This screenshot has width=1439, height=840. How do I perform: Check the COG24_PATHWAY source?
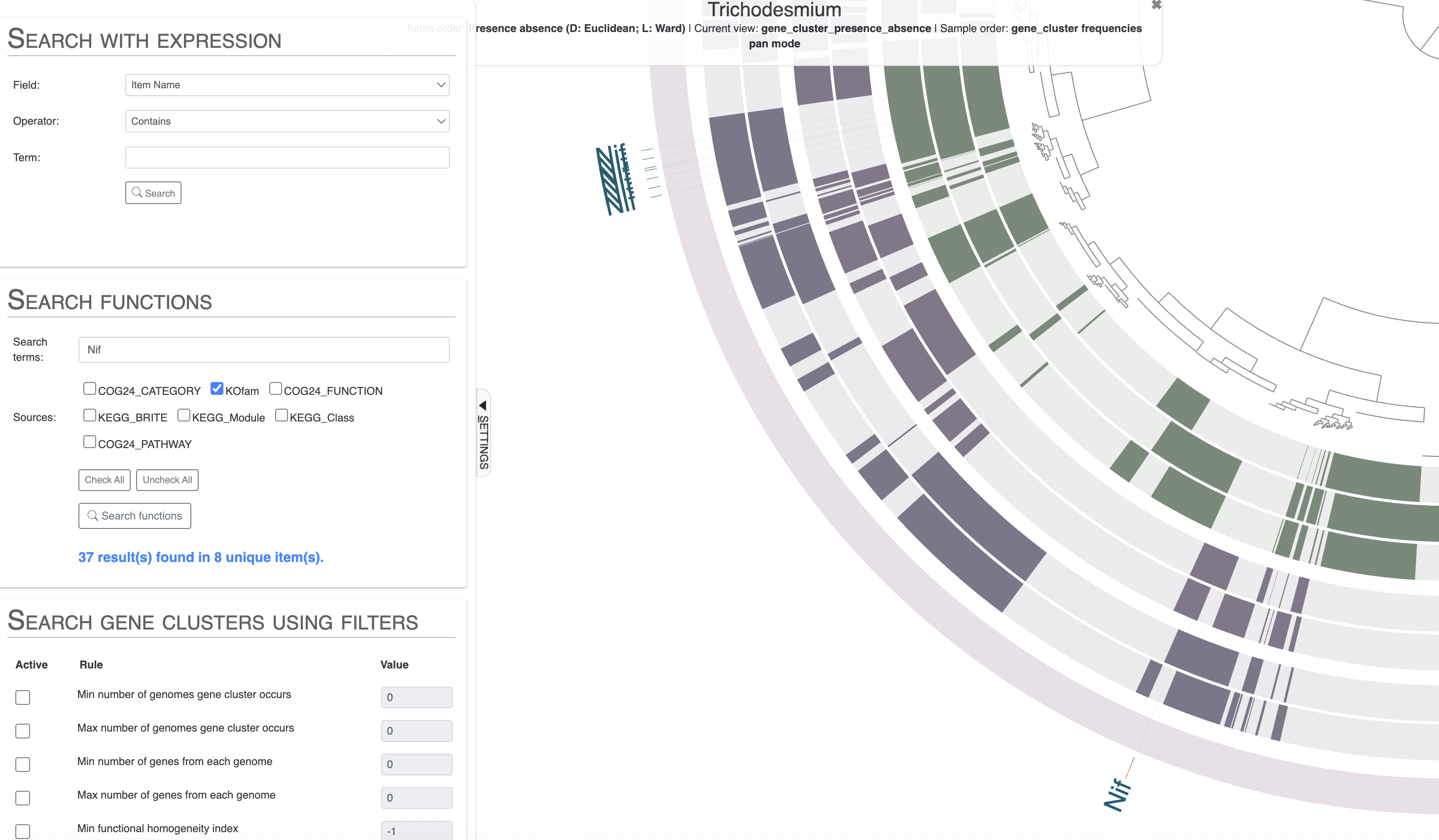[x=90, y=442]
